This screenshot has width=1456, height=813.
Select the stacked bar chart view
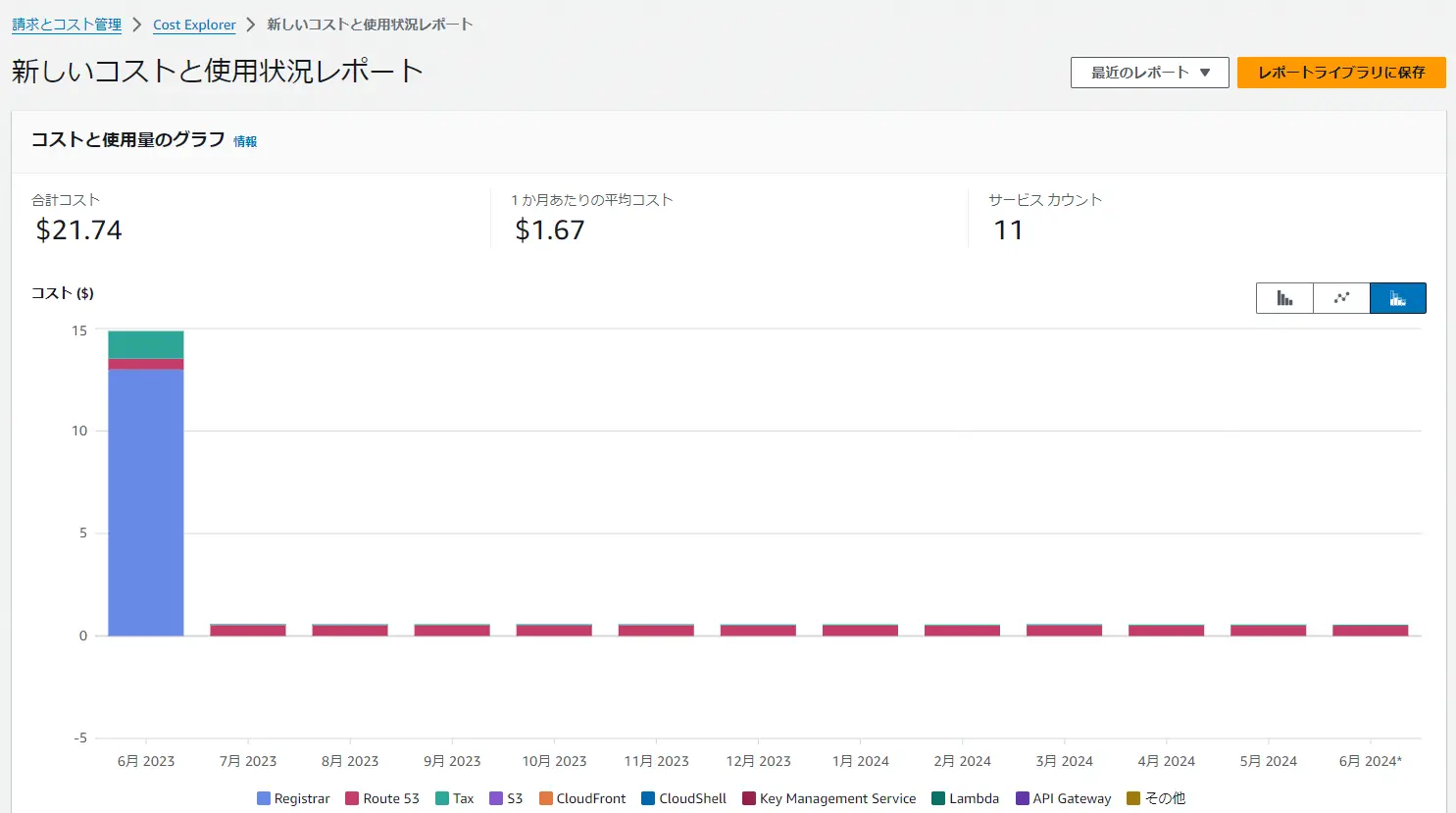(x=1397, y=298)
